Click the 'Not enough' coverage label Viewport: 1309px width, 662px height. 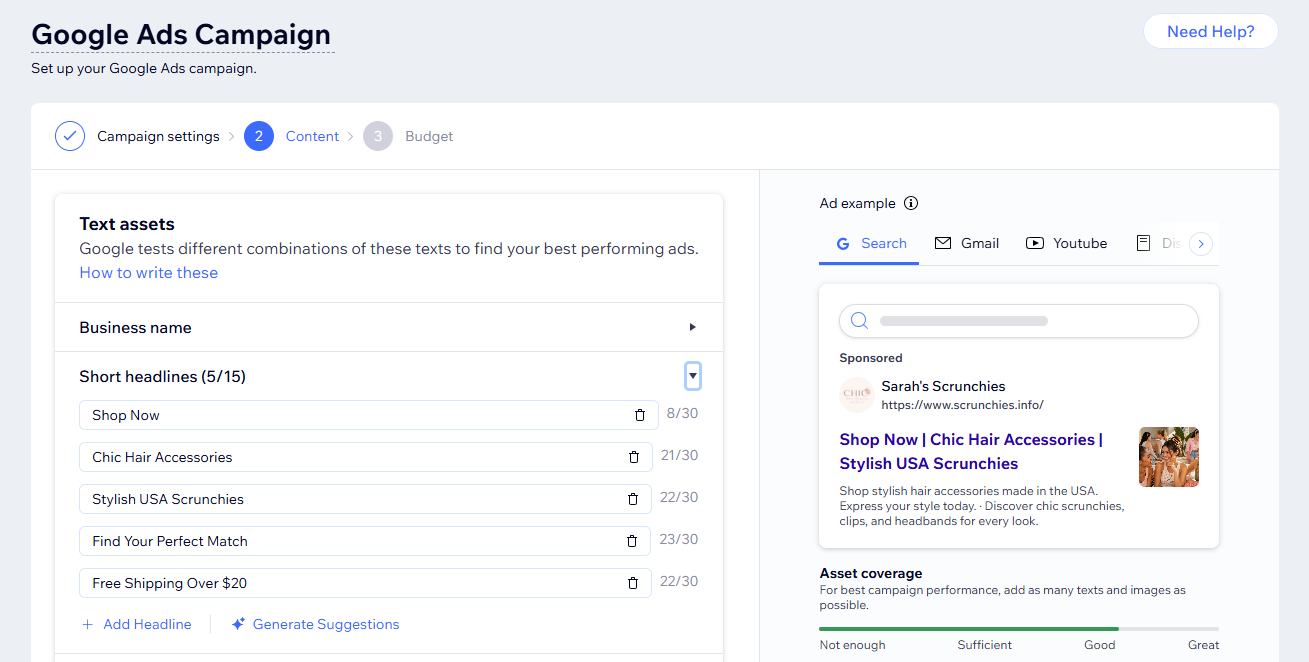tap(852, 645)
